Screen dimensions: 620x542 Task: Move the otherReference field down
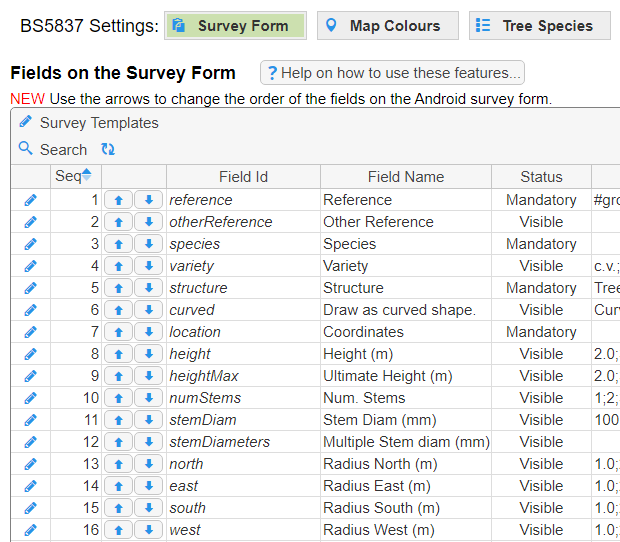(x=148, y=222)
